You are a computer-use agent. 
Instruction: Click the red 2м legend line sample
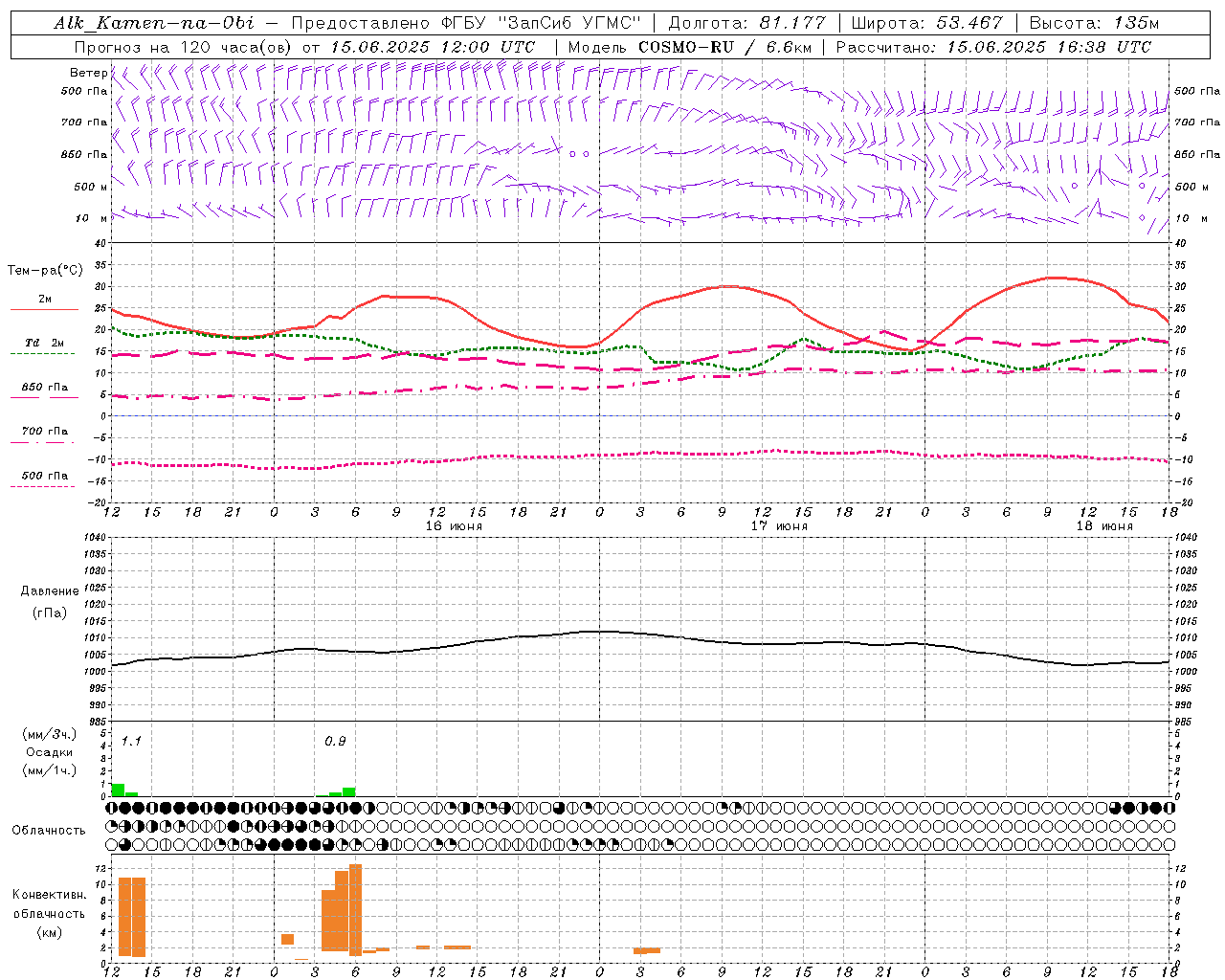[44, 310]
